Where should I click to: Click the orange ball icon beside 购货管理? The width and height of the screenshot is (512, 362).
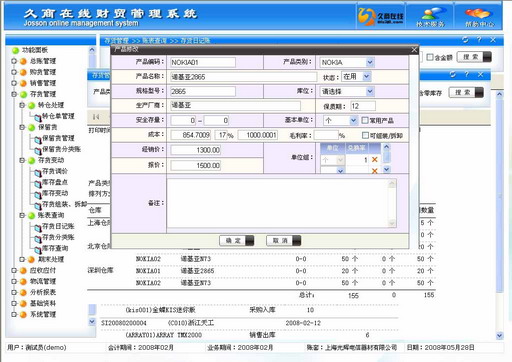click(23, 72)
